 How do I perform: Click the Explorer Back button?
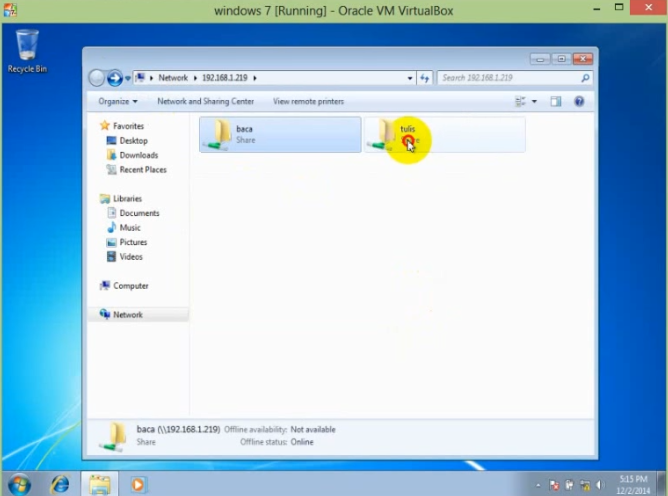pos(97,78)
